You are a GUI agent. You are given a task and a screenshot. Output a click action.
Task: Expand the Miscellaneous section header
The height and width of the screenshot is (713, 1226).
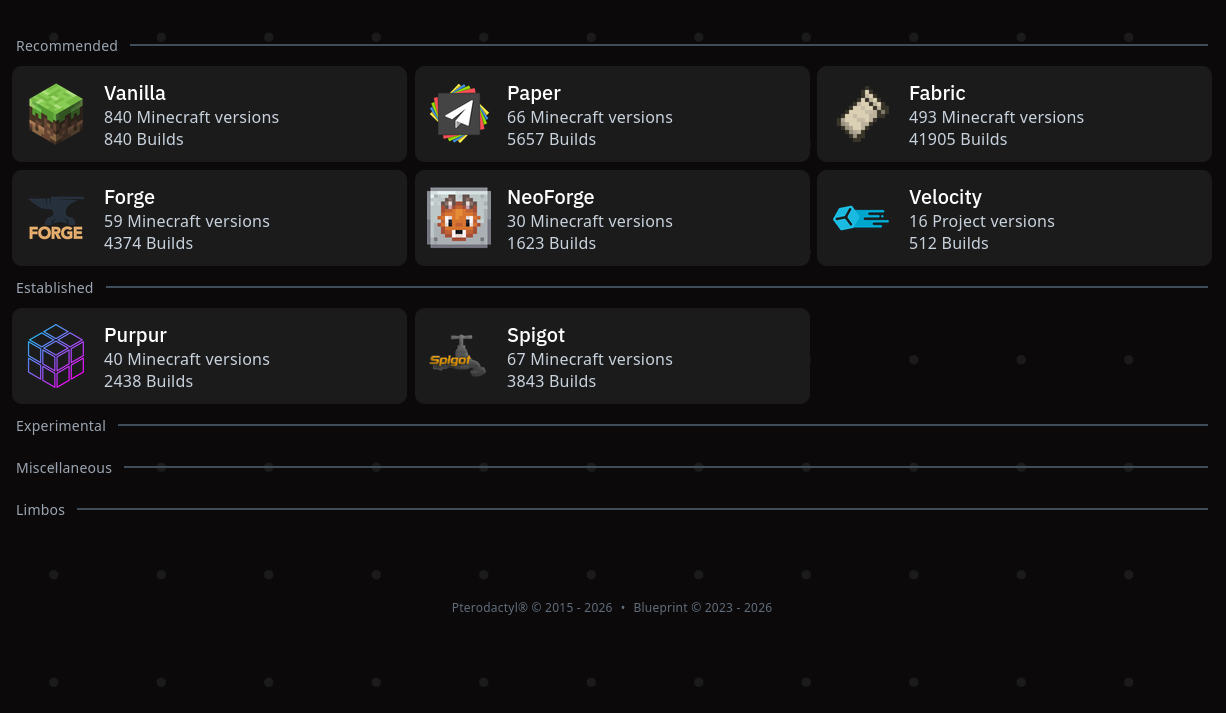pos(64,468)
